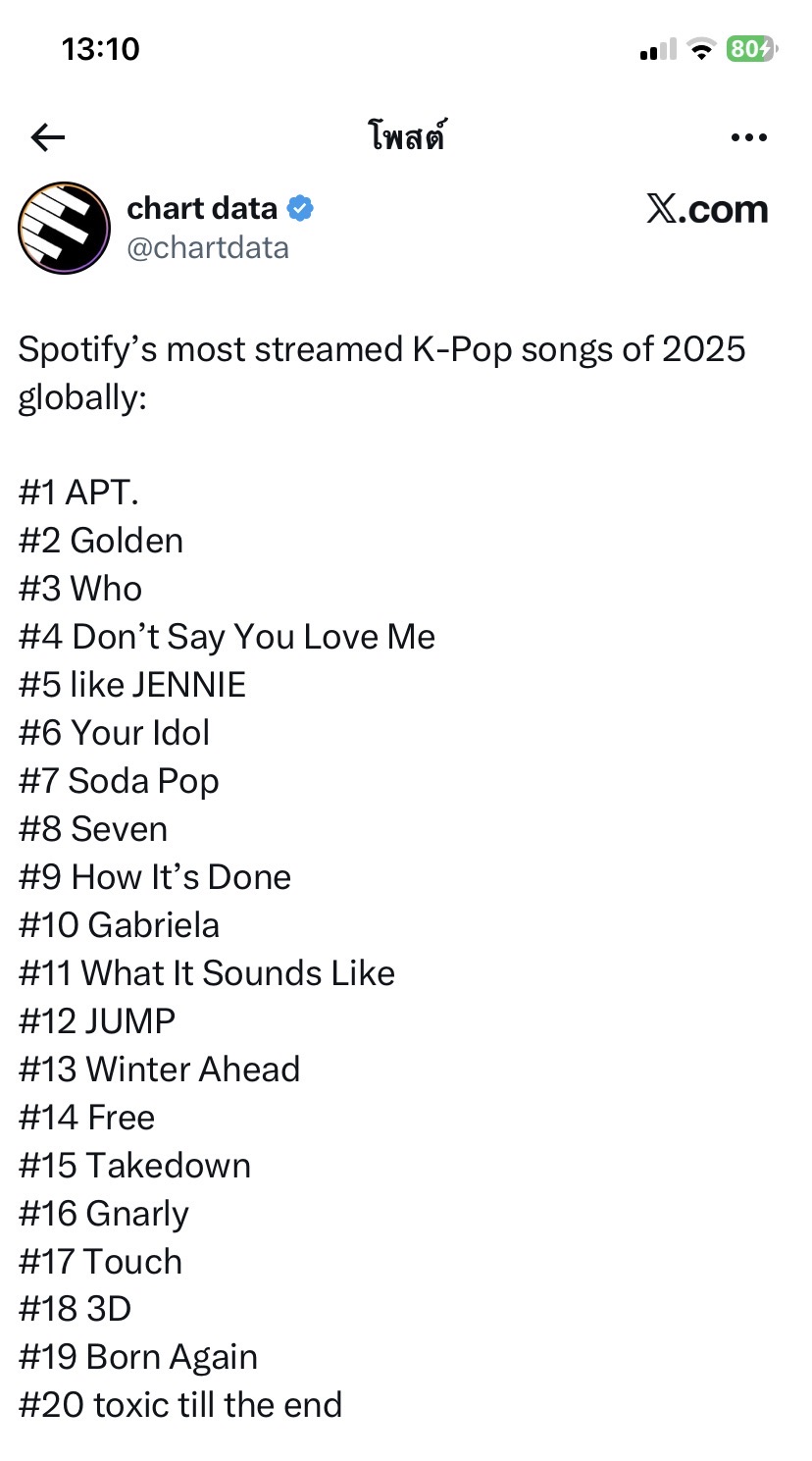Click the X.com logo

pyautogui.click(x=706, y=209)
